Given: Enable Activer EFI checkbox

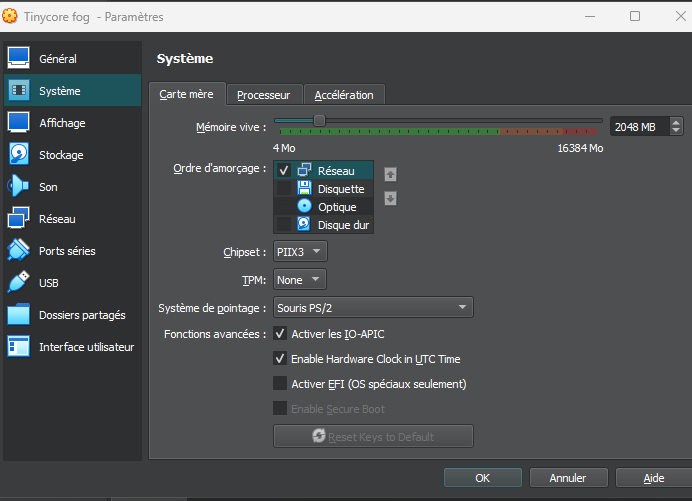Looking at the screenshot, I should tap(280, 383).
